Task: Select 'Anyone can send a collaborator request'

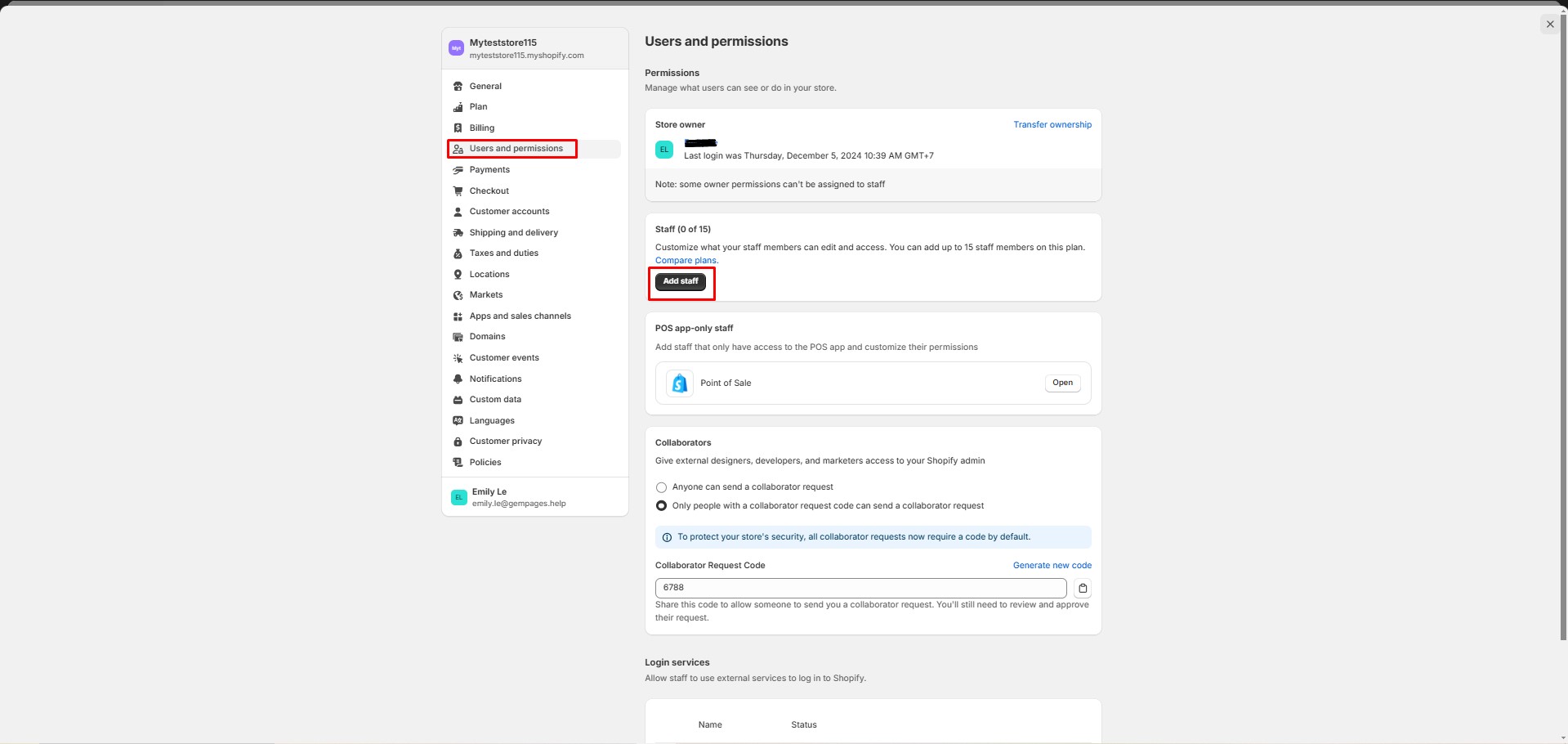Action: pos(662,487)
